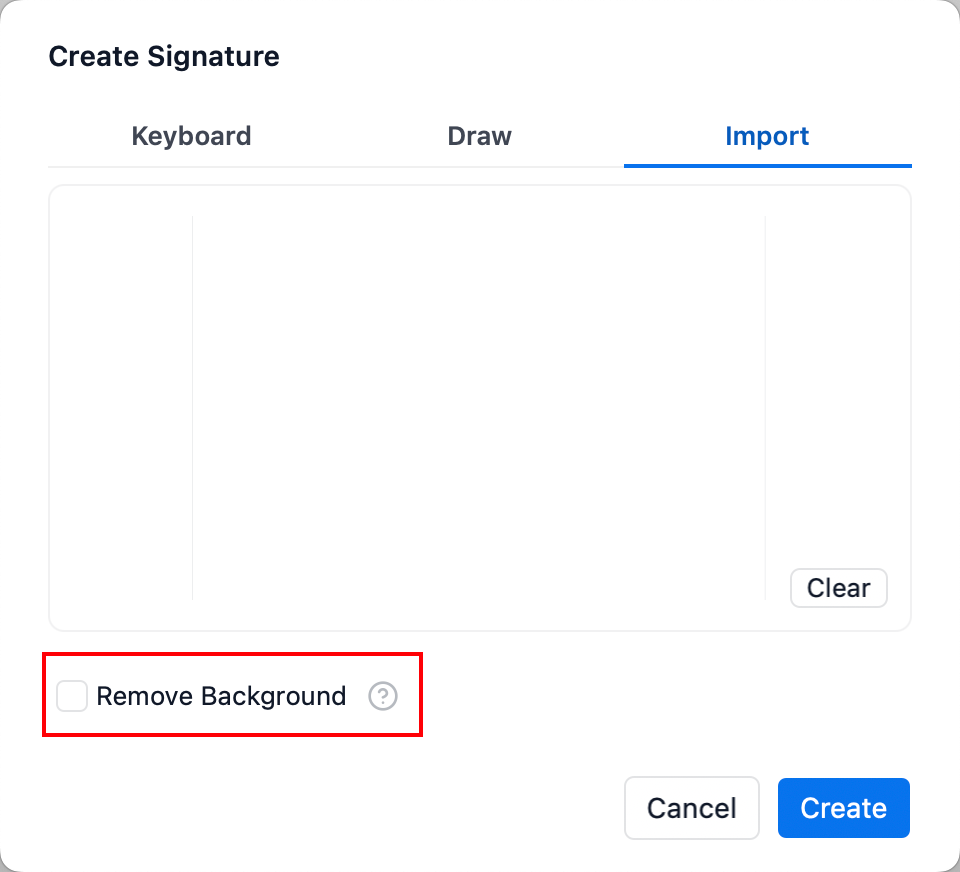Confirm with the blue Create button

(843, 808)
